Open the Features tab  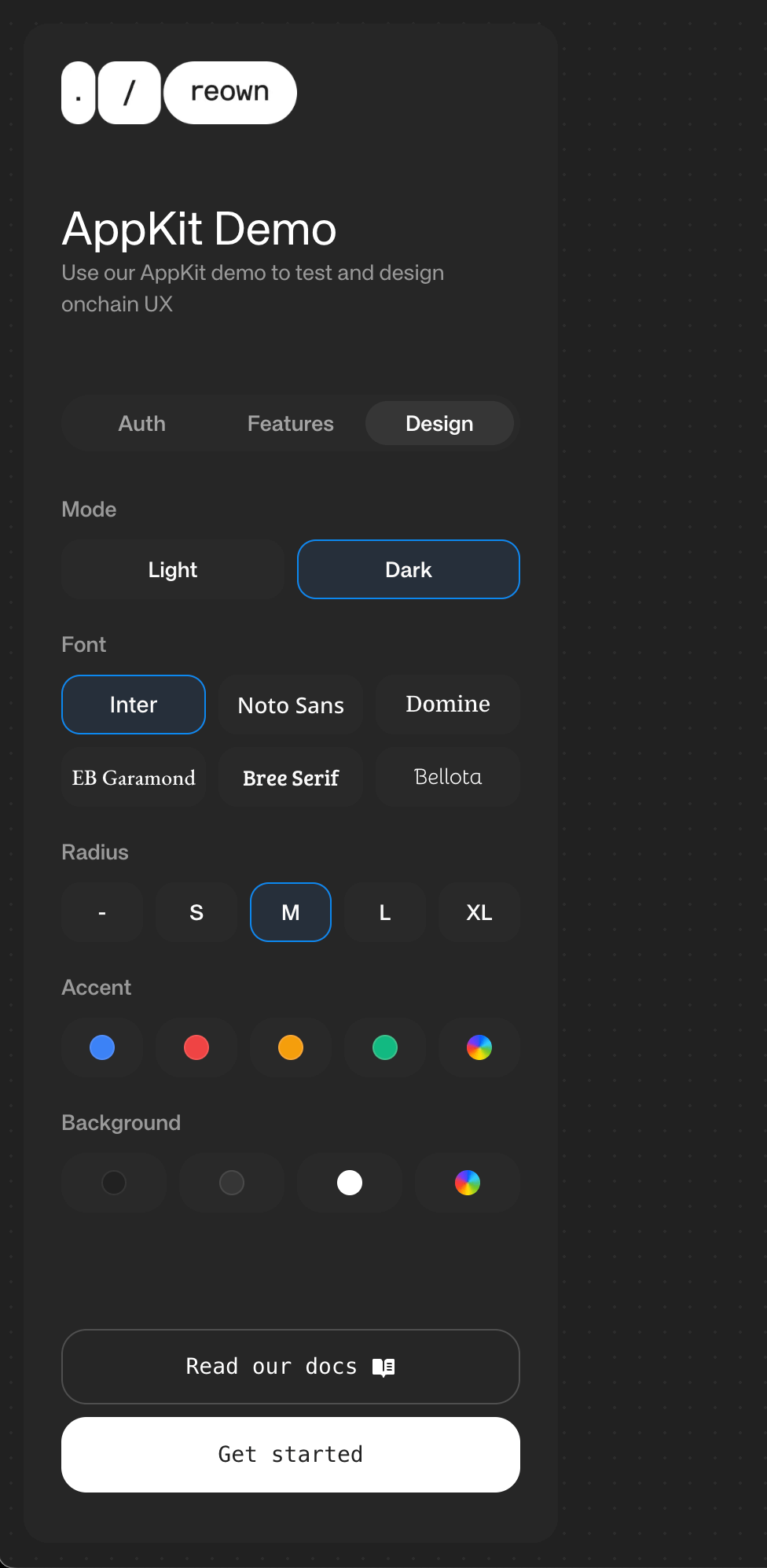point(291,424)
